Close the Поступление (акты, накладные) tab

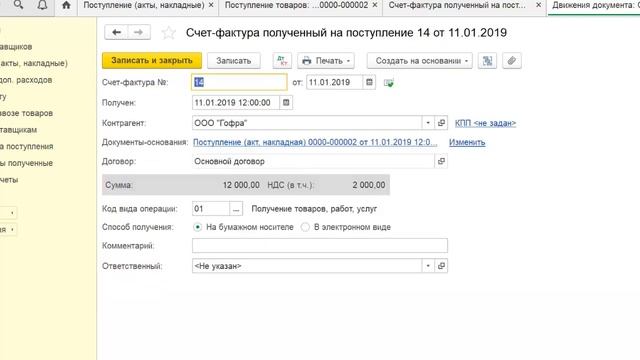coord(211,5)
